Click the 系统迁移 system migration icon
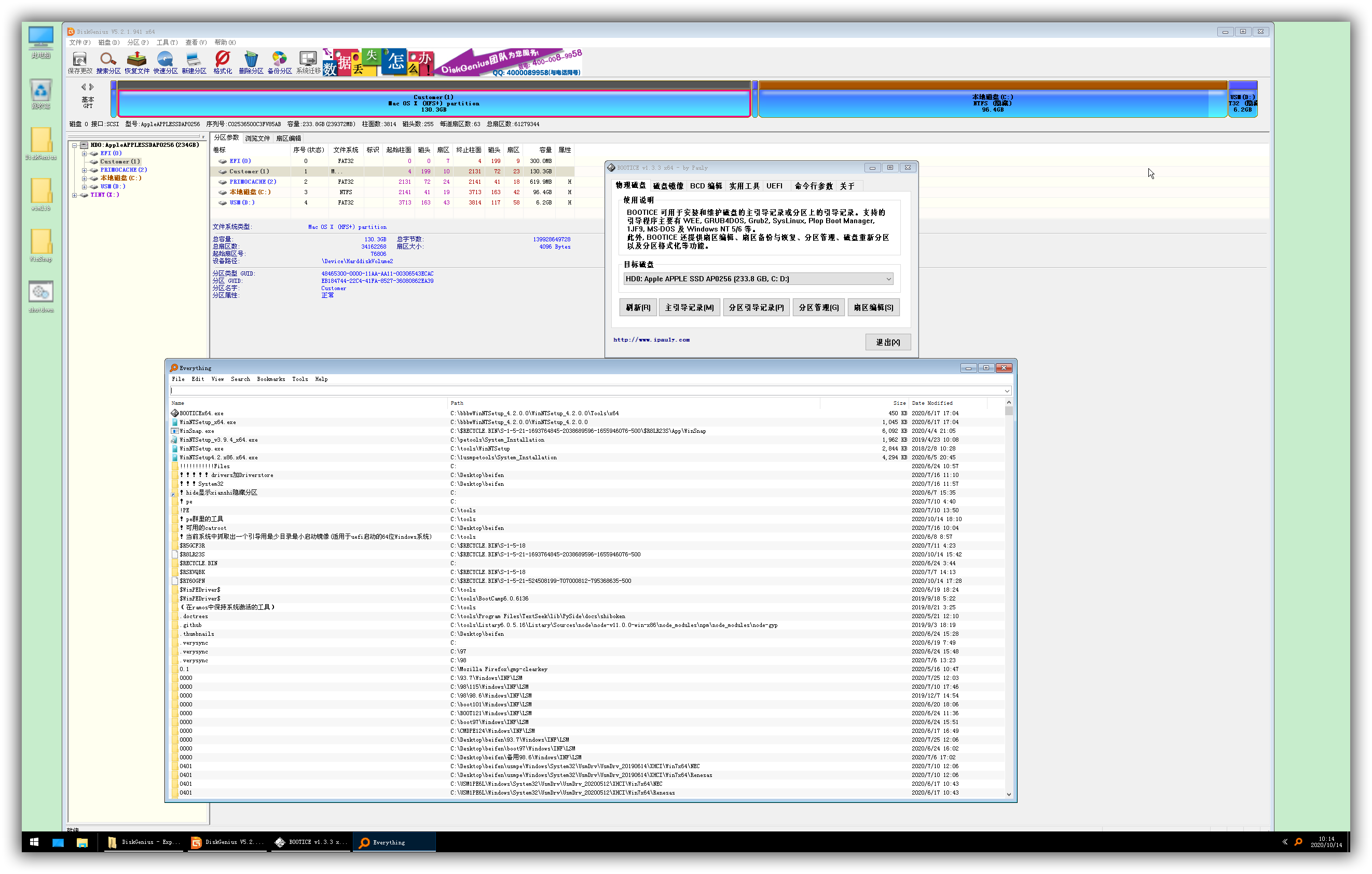This screenshot has width=1372, height=874. (x=308, y=63)
